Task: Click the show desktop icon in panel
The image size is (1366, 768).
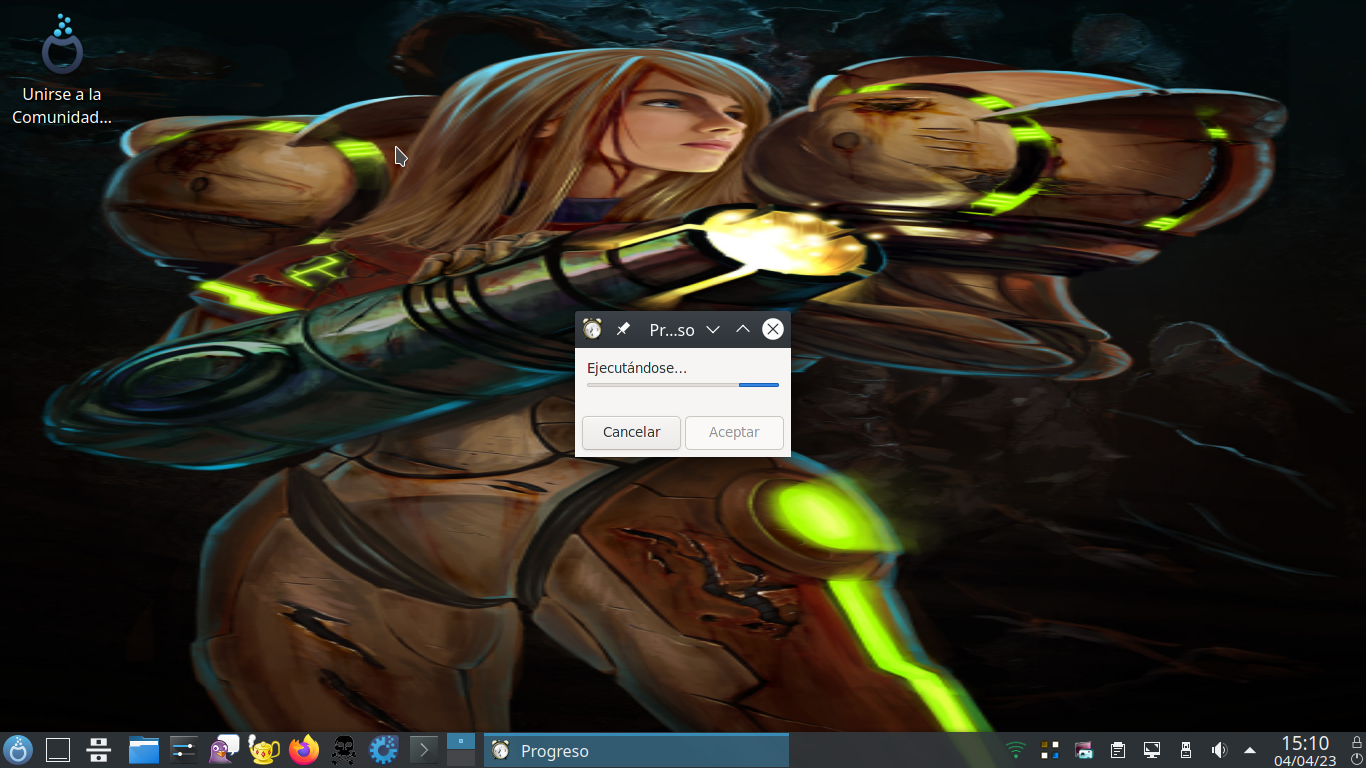Action: click(58, 750)
